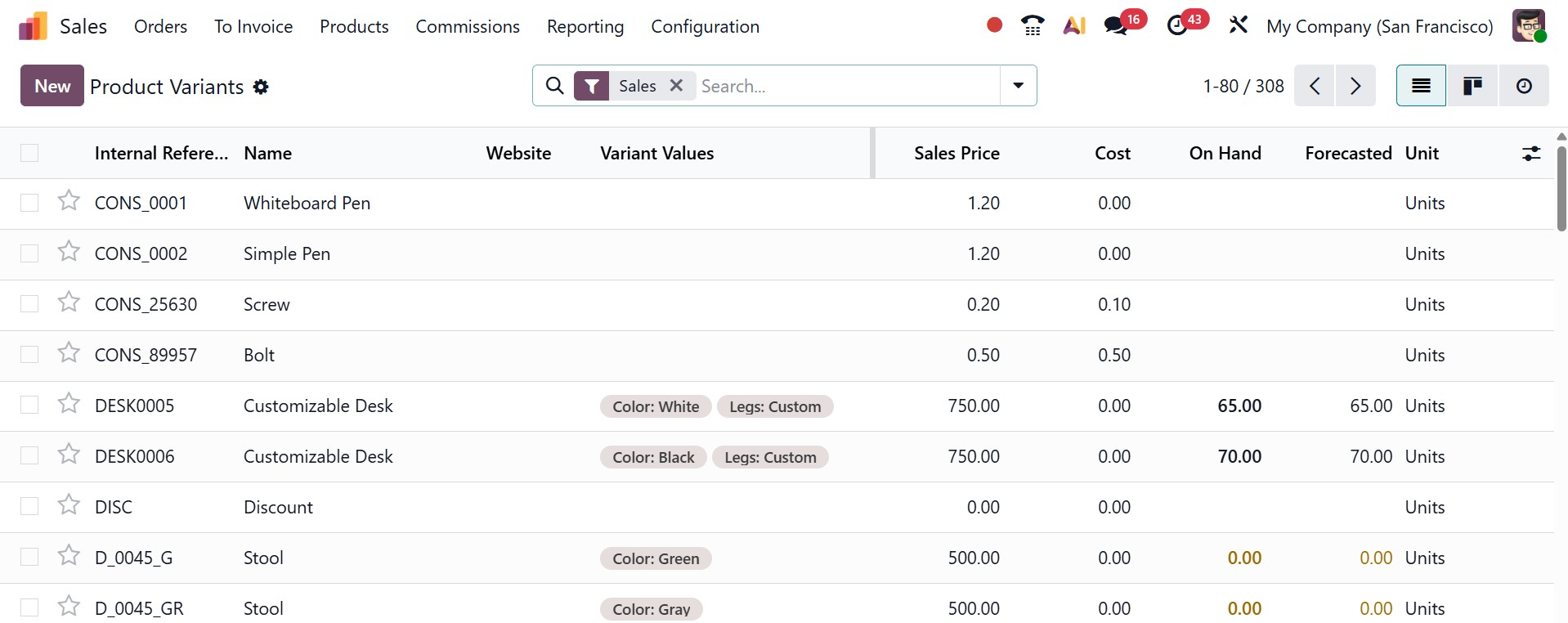1568x623 pixels.
Task: Open Product Variants gear settings
Action: pos(261,87)
